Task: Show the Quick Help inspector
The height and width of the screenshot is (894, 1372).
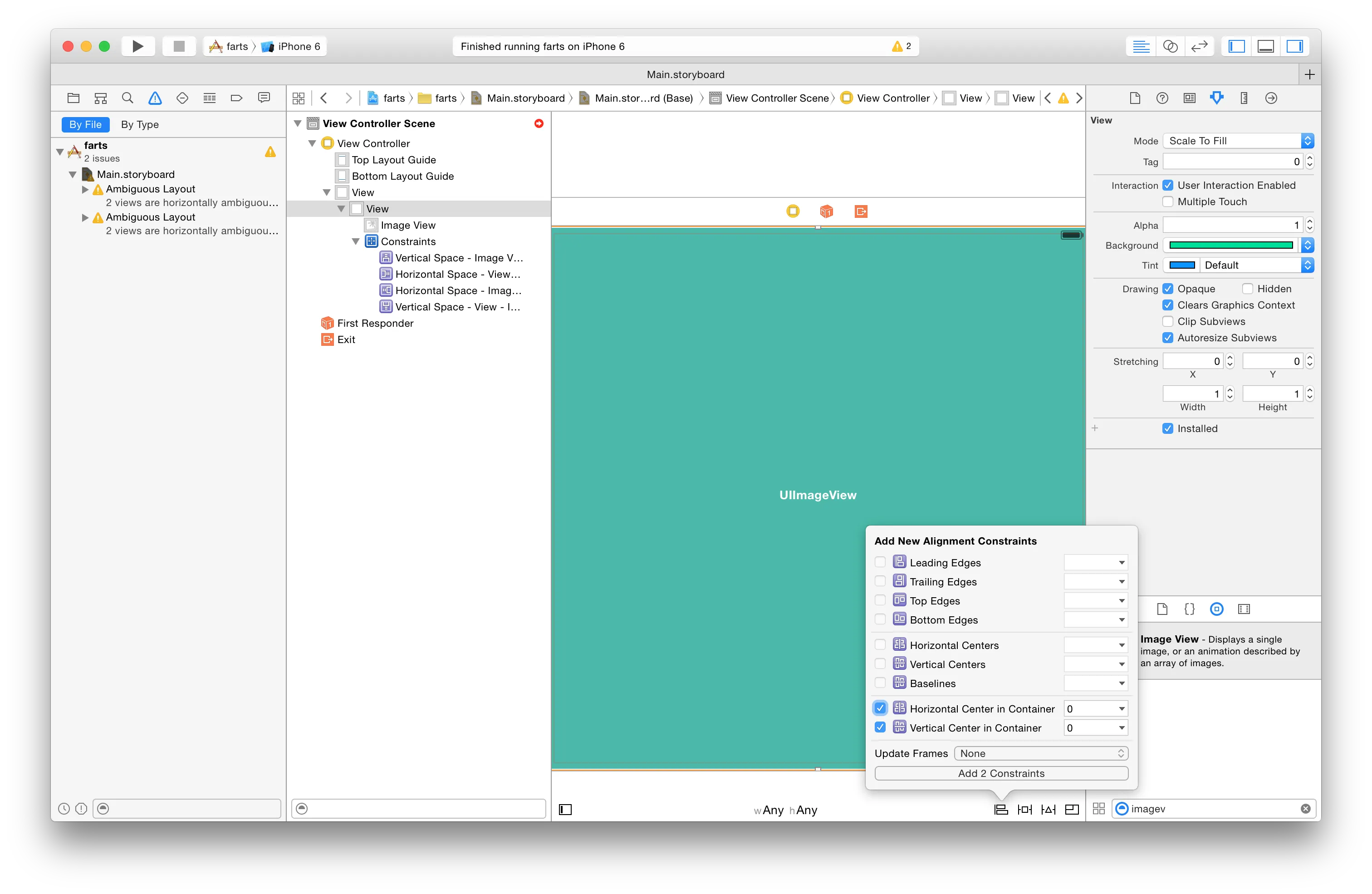Action: point(1162,98)
